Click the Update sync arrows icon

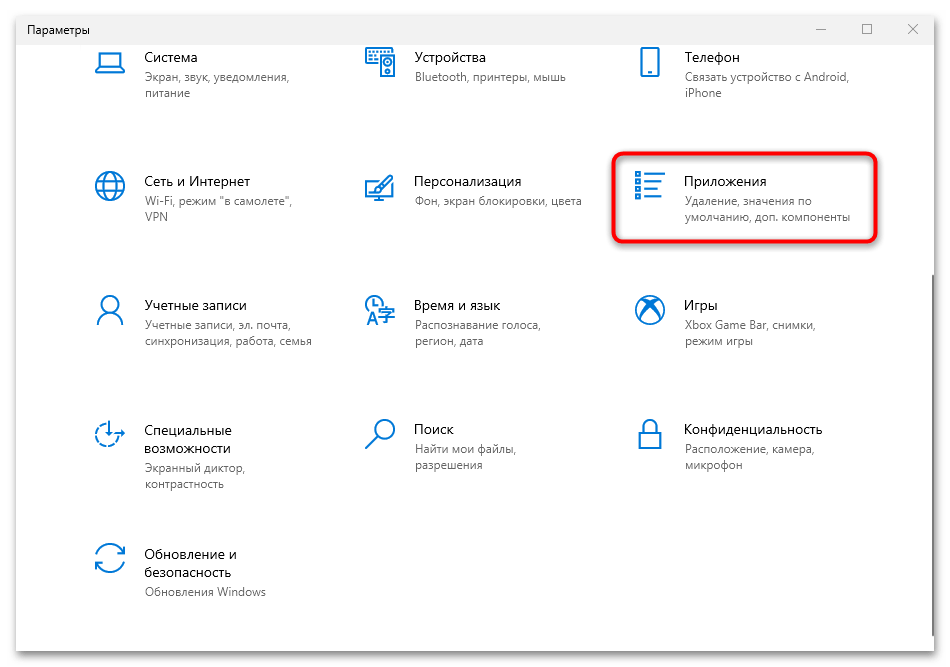click(x=110, y=558)
